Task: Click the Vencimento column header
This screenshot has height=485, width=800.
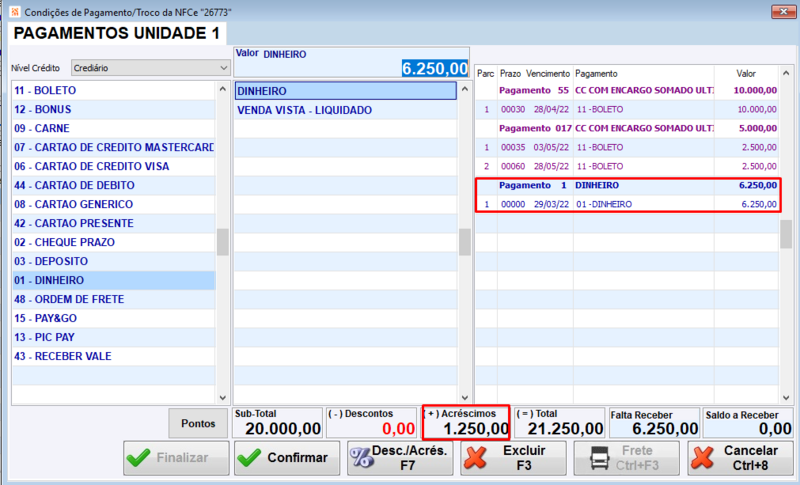Action: click(x=548, y=73)
